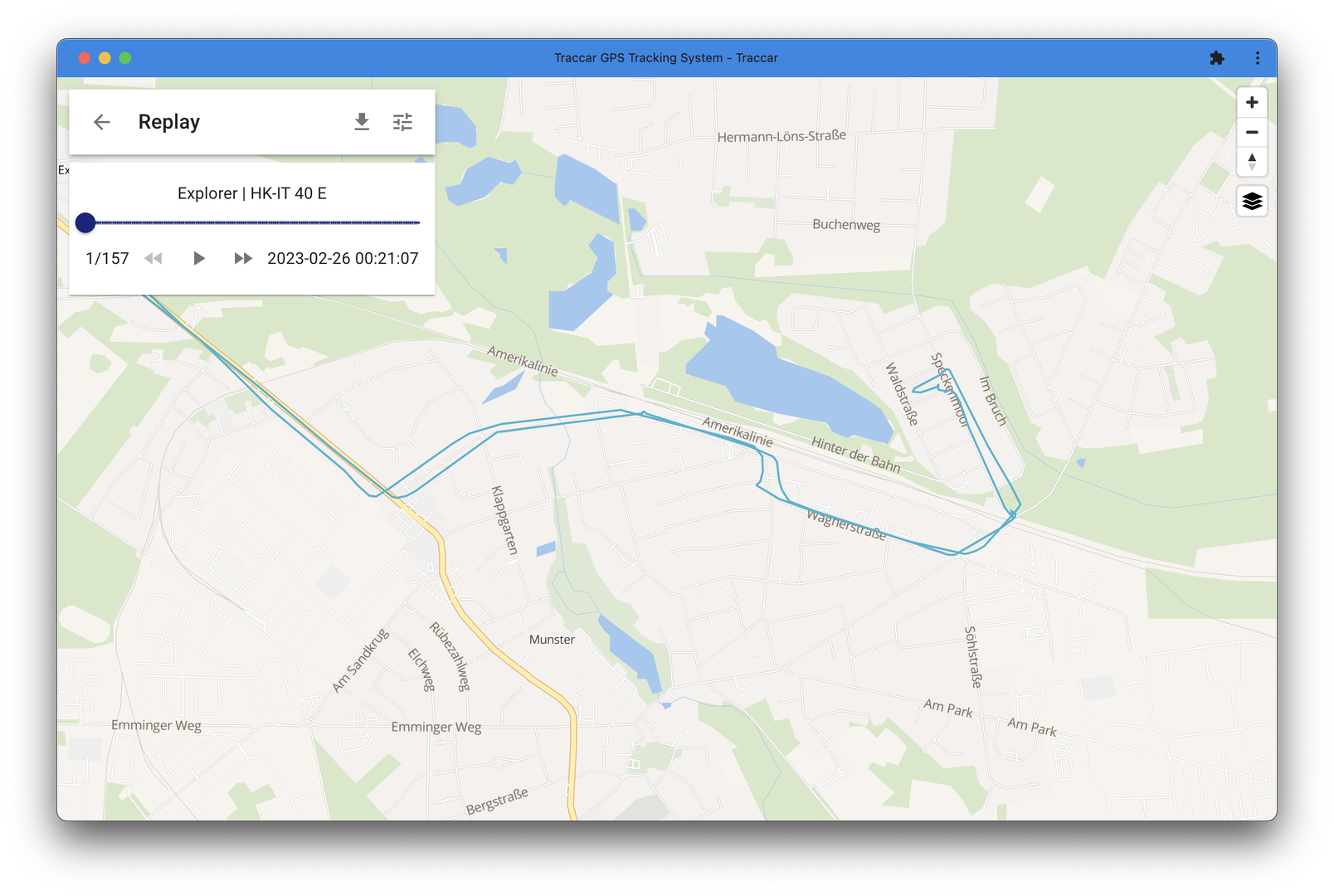Step back to previous position
The width and height of the screenshot is (1334, 896).
click(x=153, y=258)
